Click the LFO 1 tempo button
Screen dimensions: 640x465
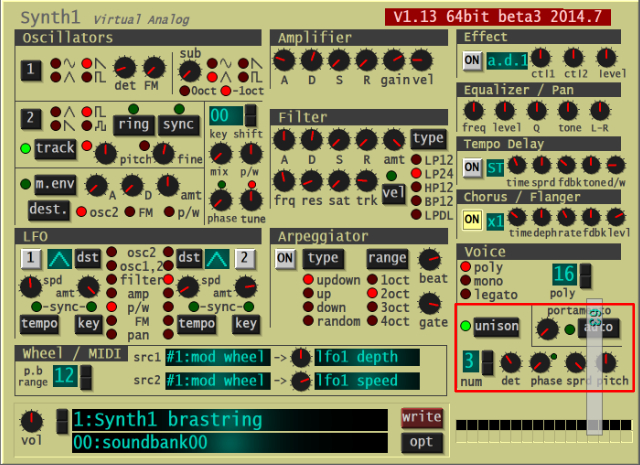coord(39,324)
